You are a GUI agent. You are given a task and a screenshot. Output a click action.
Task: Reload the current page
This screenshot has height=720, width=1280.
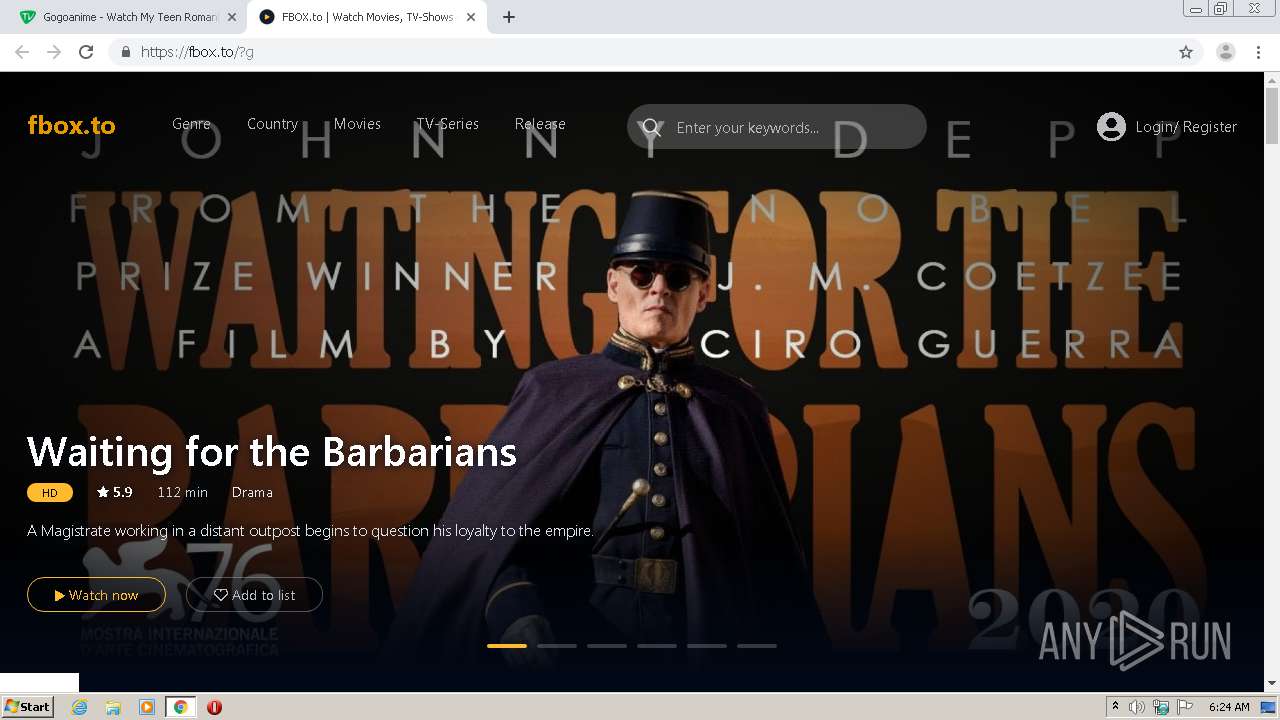[x=86, y=52]
